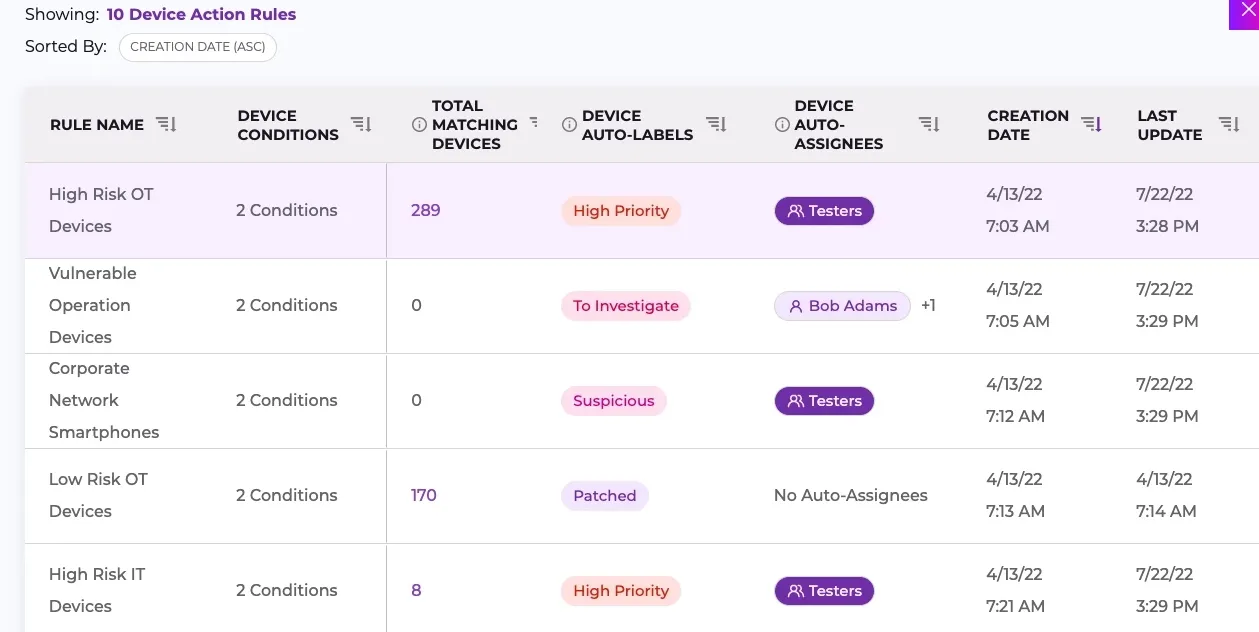This screenshot has width=1259, height=632.
Task: Sort by Rule Name column icon
Action: (x=166, y=125)
